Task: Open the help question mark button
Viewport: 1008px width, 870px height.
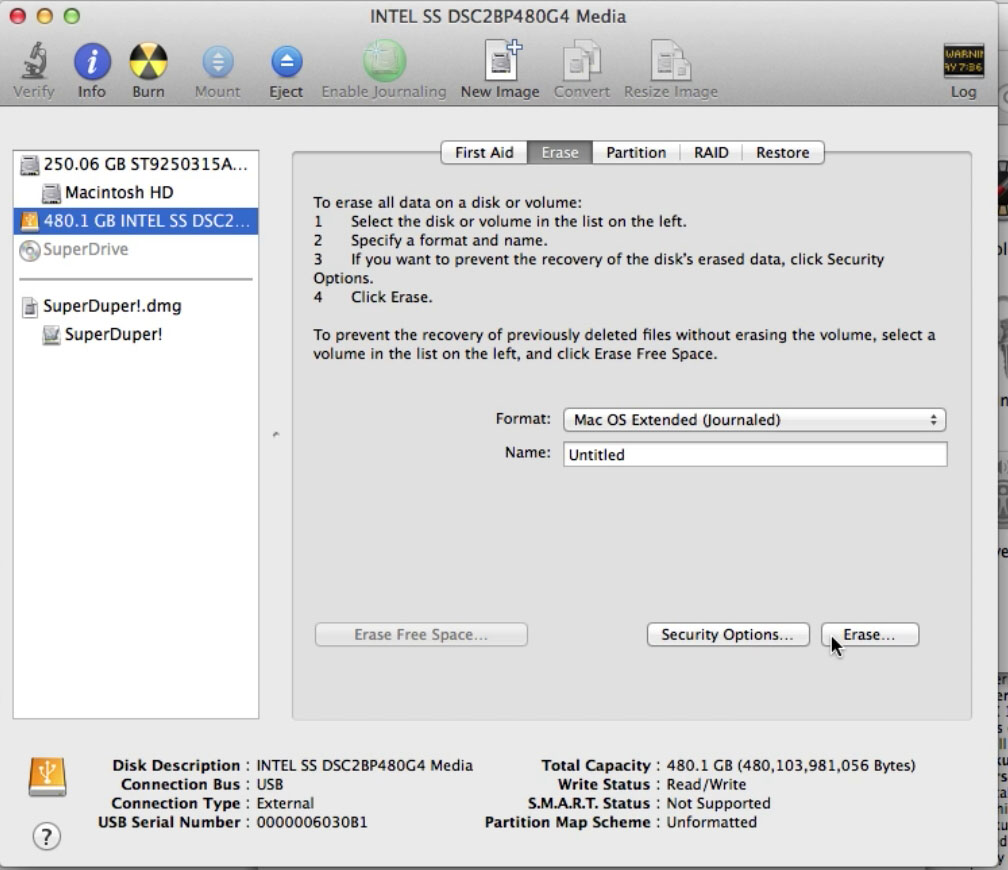Action: point(46,837)
